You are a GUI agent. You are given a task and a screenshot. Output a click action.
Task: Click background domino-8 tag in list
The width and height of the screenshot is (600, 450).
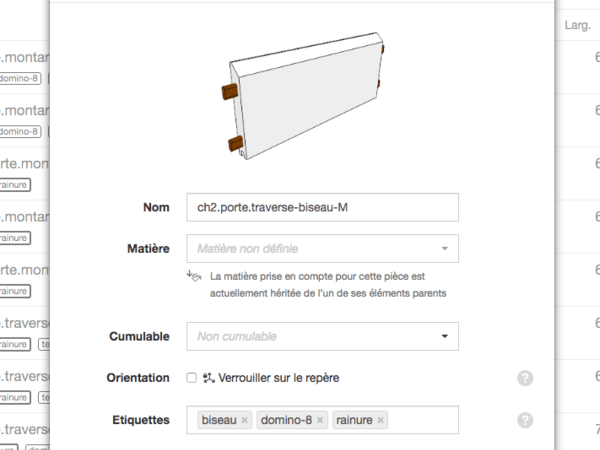coord(18,77)
